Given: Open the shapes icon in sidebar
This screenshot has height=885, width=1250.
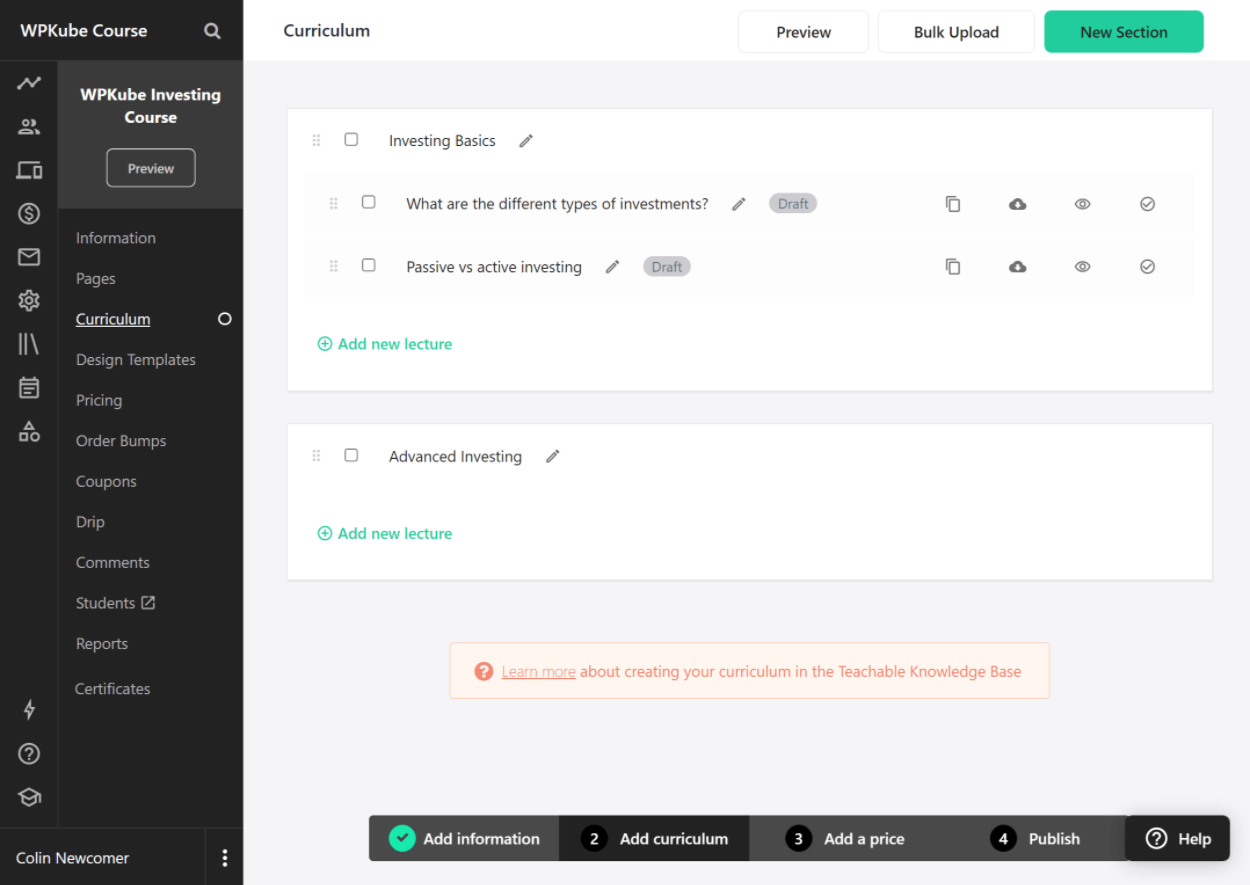Looking at the screenshot, I should click(x=29, y=431).
